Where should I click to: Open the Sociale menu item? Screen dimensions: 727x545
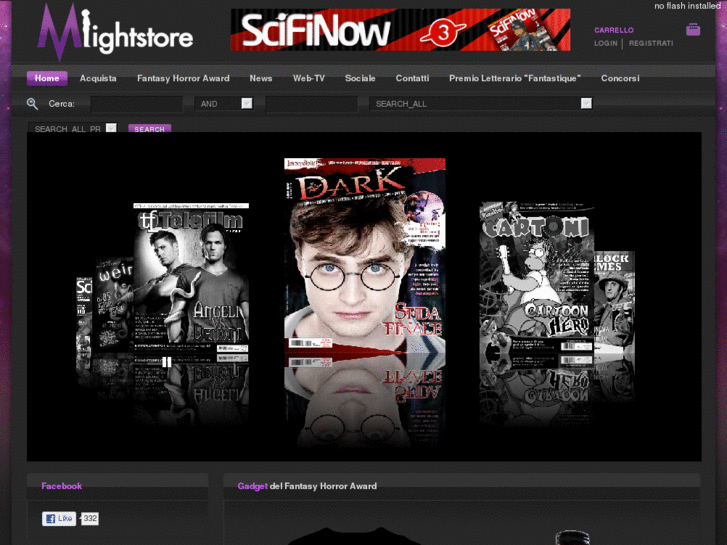360,78
